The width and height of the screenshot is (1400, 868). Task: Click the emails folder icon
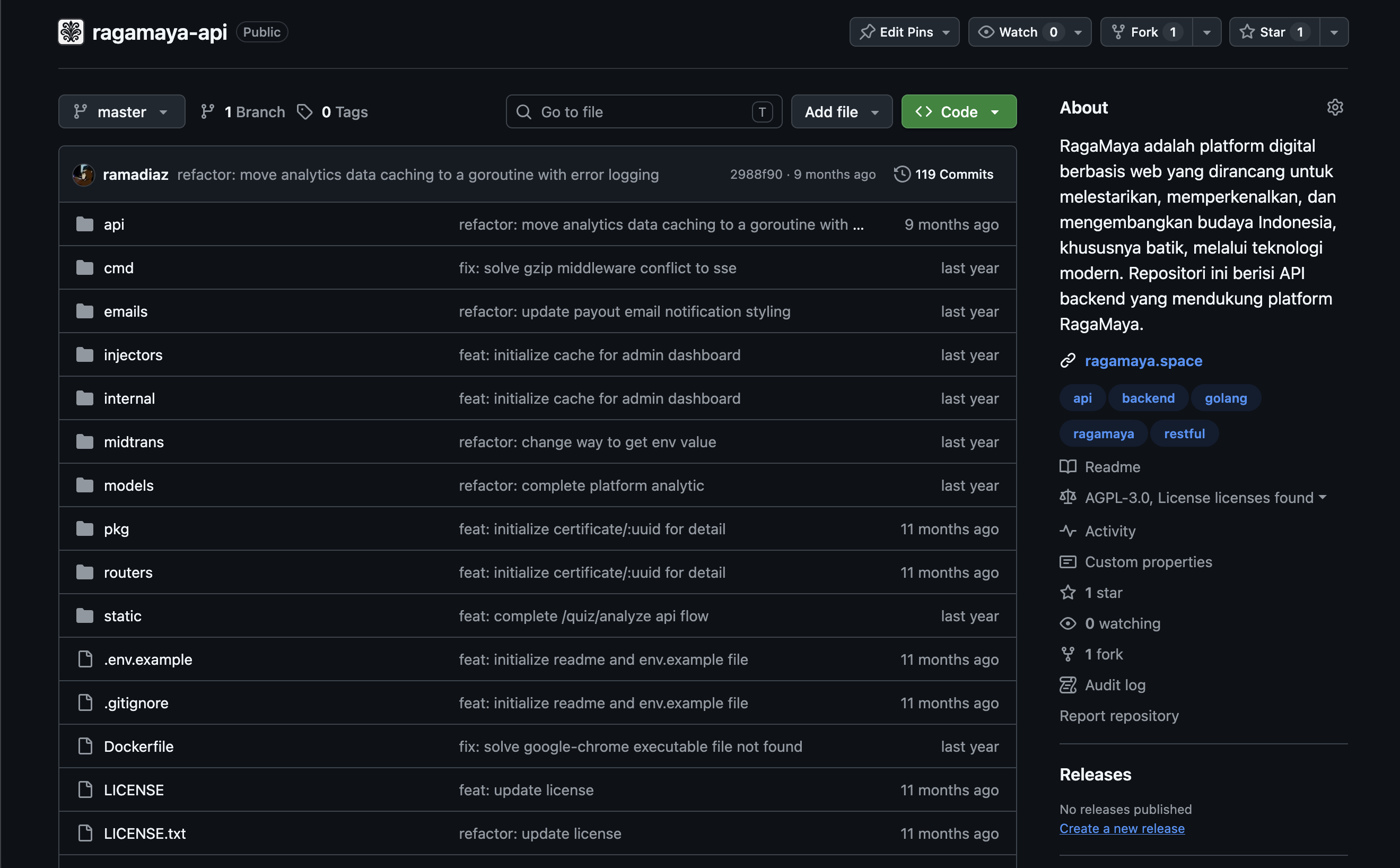[x=85, y=312]
